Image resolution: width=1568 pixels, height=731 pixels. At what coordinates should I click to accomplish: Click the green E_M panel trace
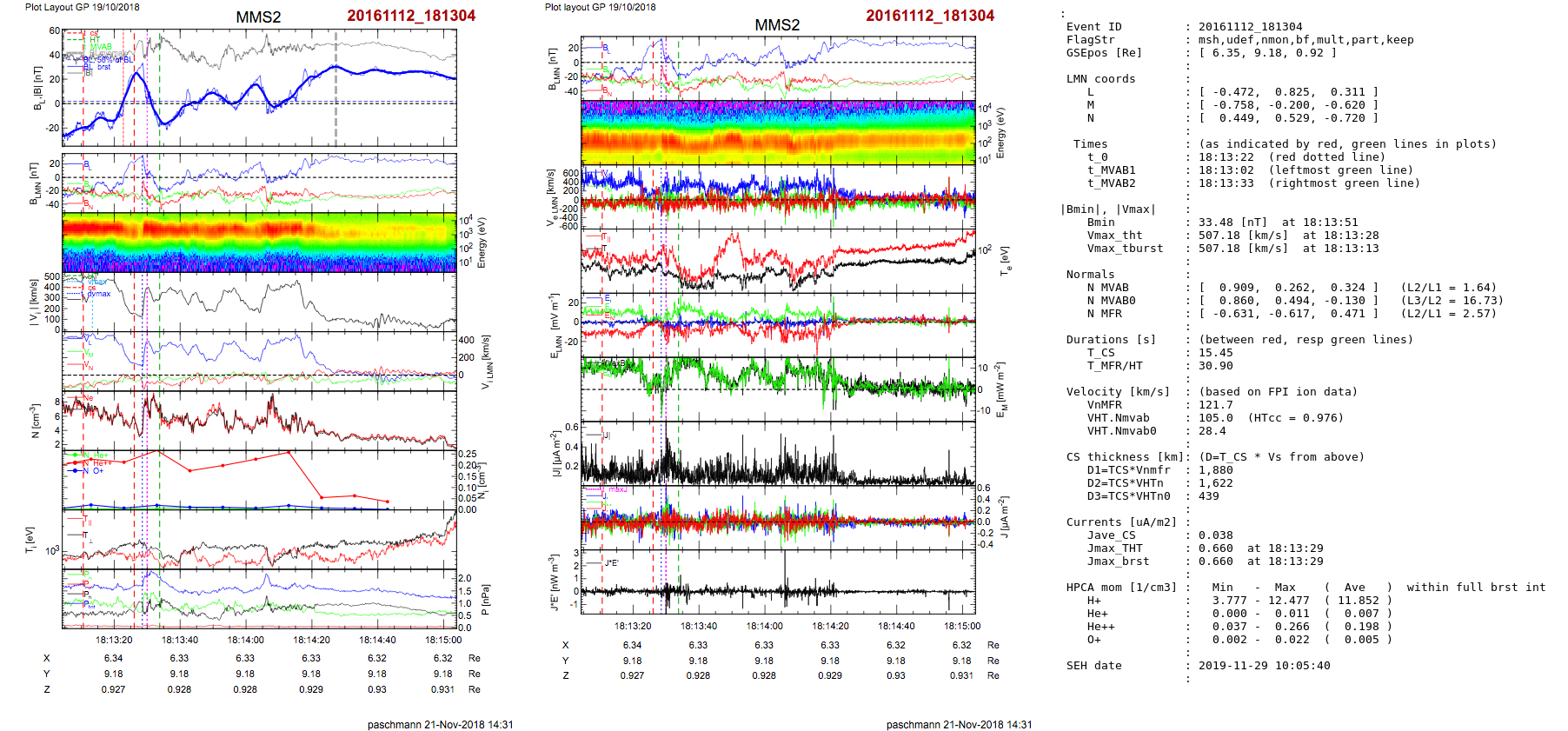point(778,378)
